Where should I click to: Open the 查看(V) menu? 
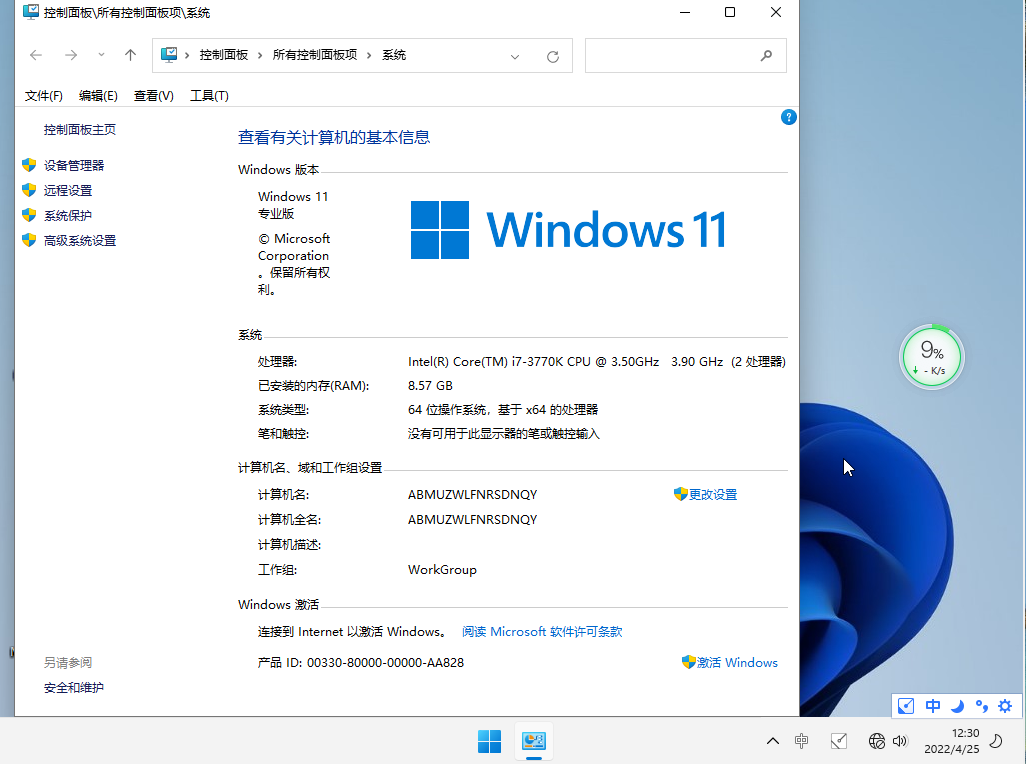pos(154,96)
